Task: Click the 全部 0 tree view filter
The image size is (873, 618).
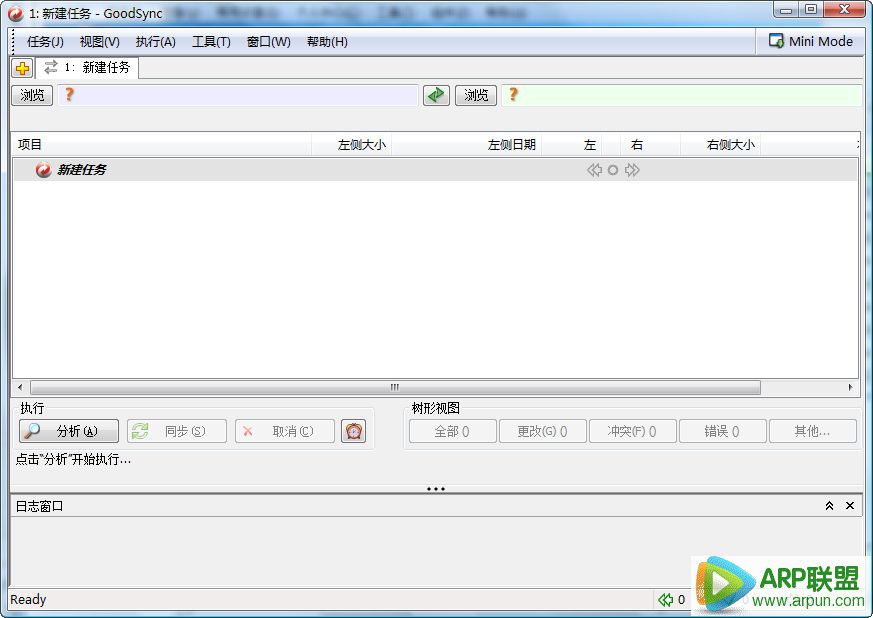Action: pos(451,430)
